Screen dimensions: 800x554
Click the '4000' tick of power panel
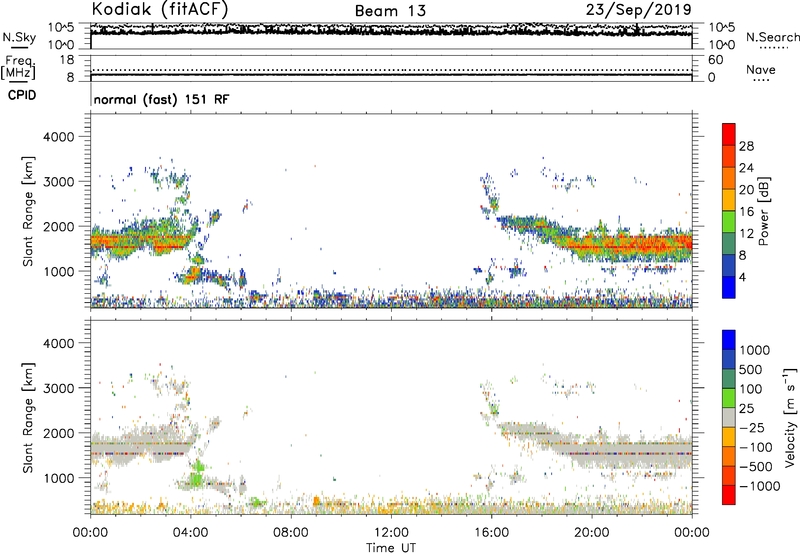click(59, 137)
